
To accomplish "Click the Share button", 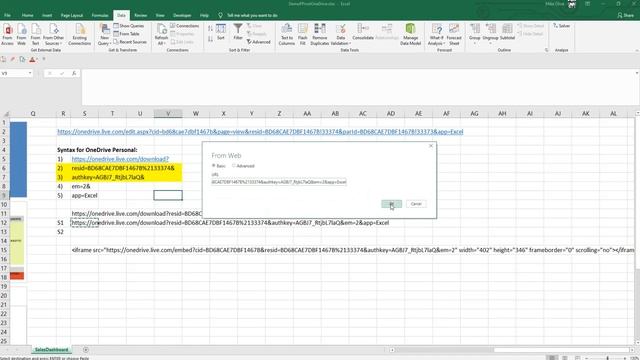I will click(x=625, y=15).
